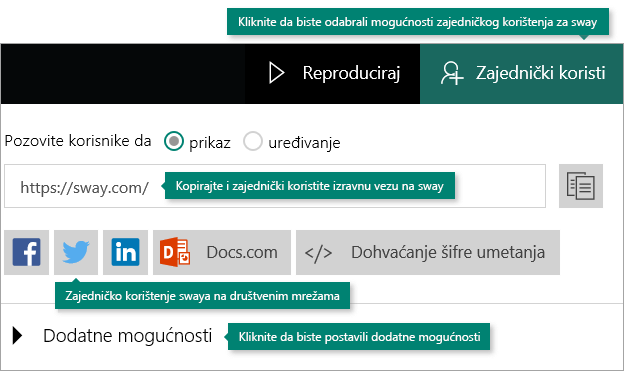624x371 pixels.
Task: Click the https://sway.com/ link field
Action: (x=275, y=186)
